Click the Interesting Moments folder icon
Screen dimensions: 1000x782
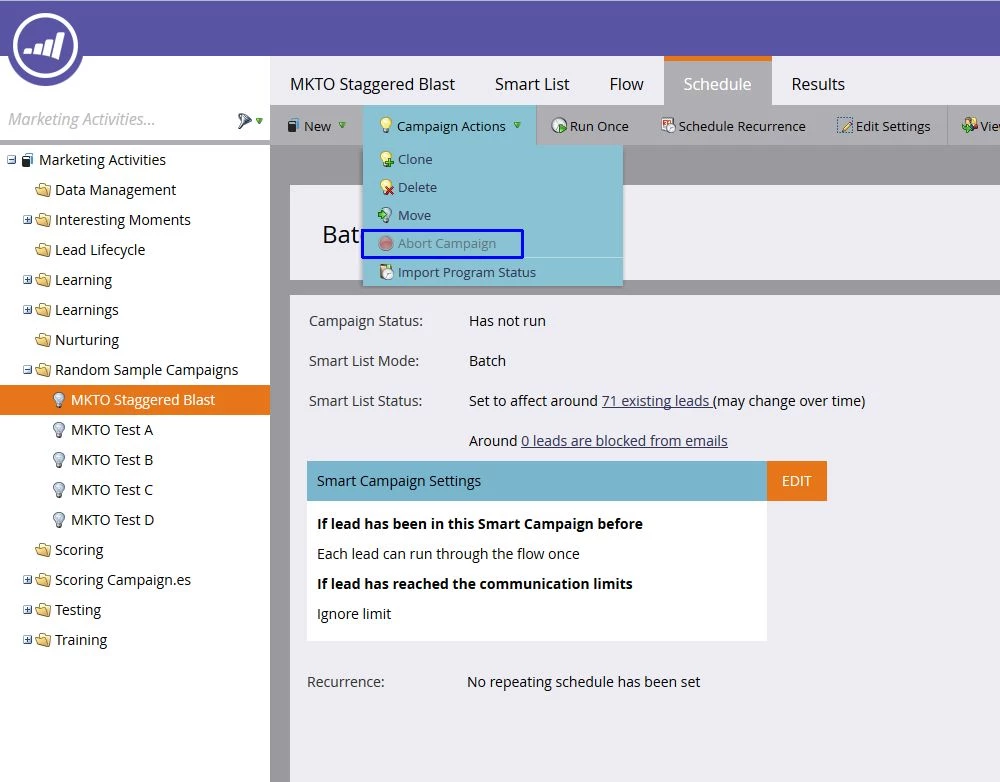click(x=43, y=220)
